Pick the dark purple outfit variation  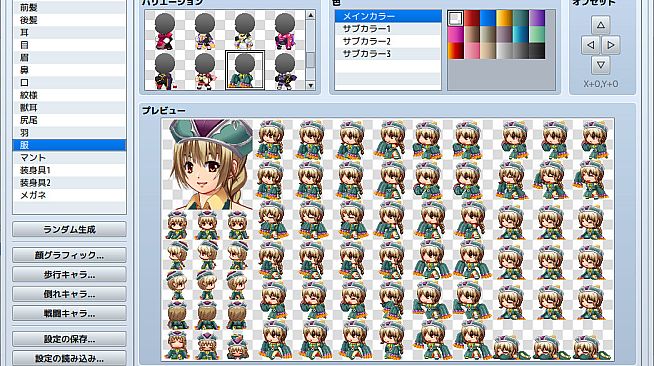click(x=285, y=70)
